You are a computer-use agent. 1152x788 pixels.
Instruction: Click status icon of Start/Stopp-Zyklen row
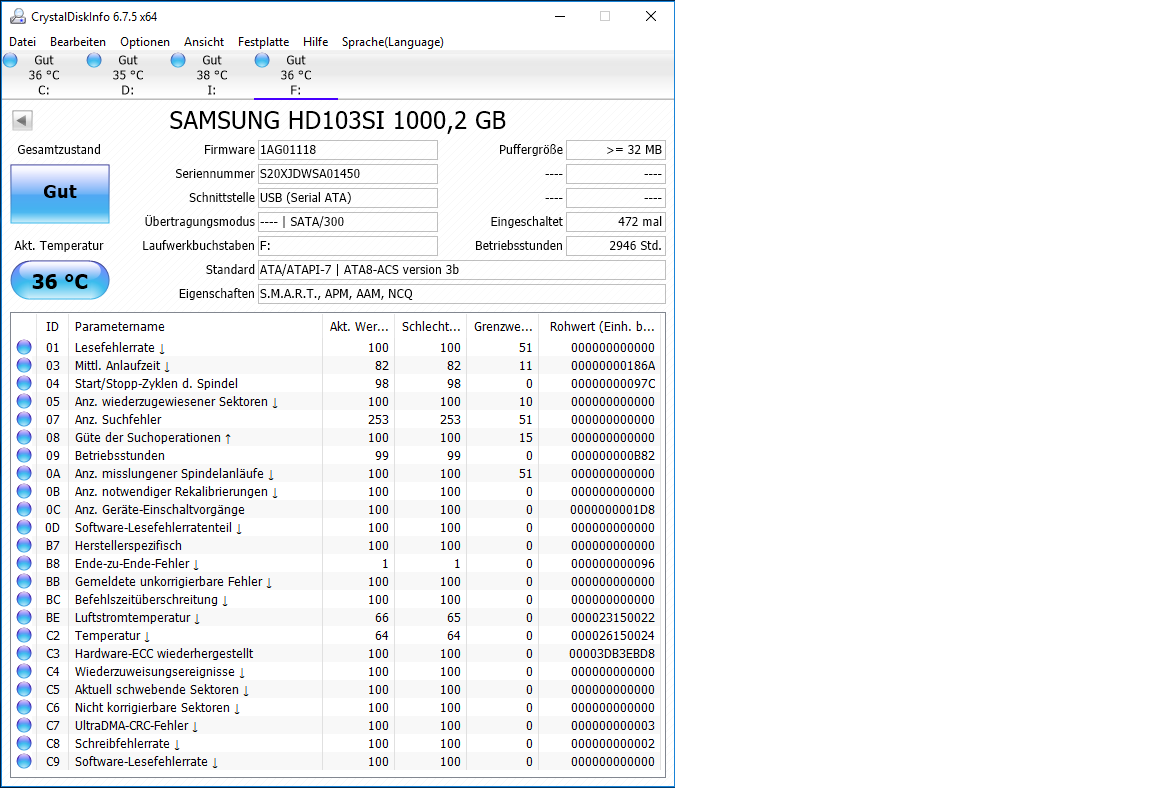pos(24,383)
